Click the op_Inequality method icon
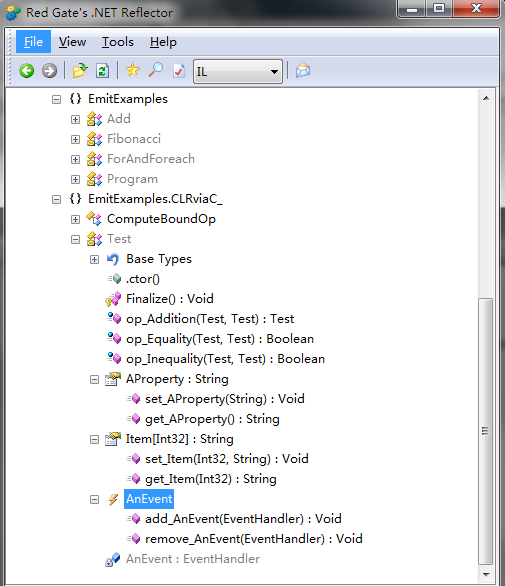The height and width of the screenshot is (586, 505). (114, 358)
